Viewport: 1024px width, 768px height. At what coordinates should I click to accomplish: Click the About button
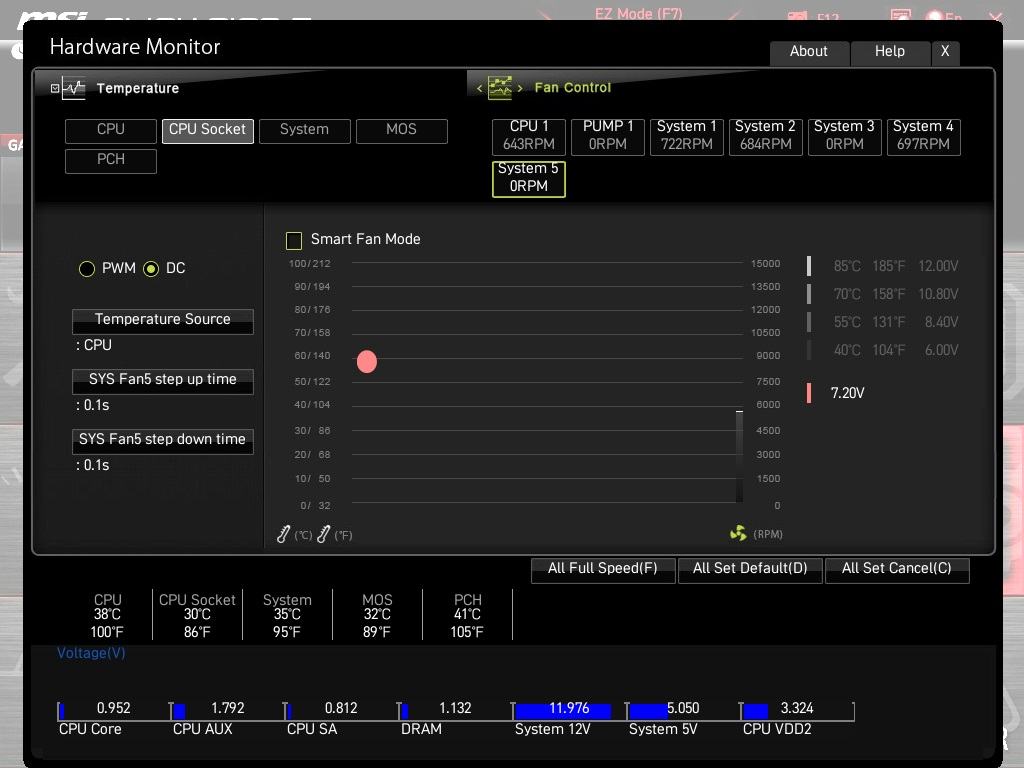(x=809, y=52)
